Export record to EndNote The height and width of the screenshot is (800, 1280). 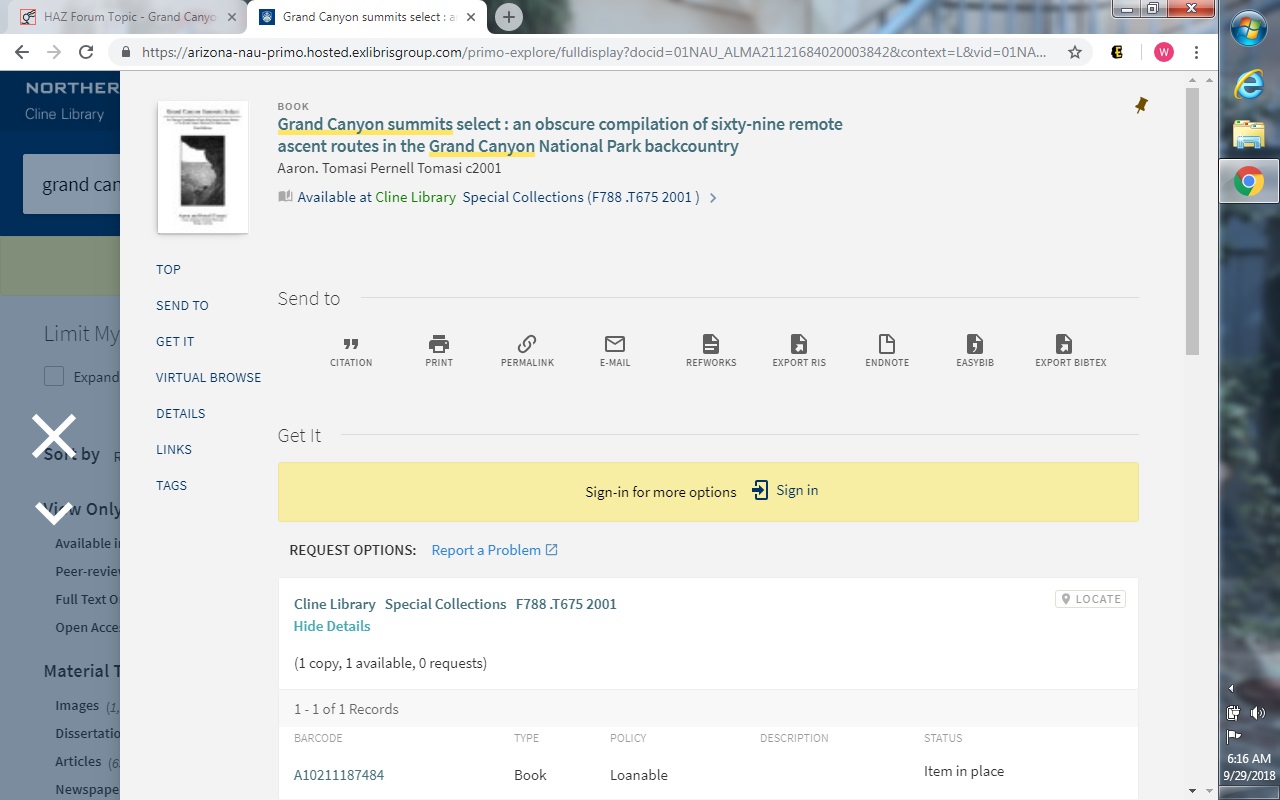[887, 345]
